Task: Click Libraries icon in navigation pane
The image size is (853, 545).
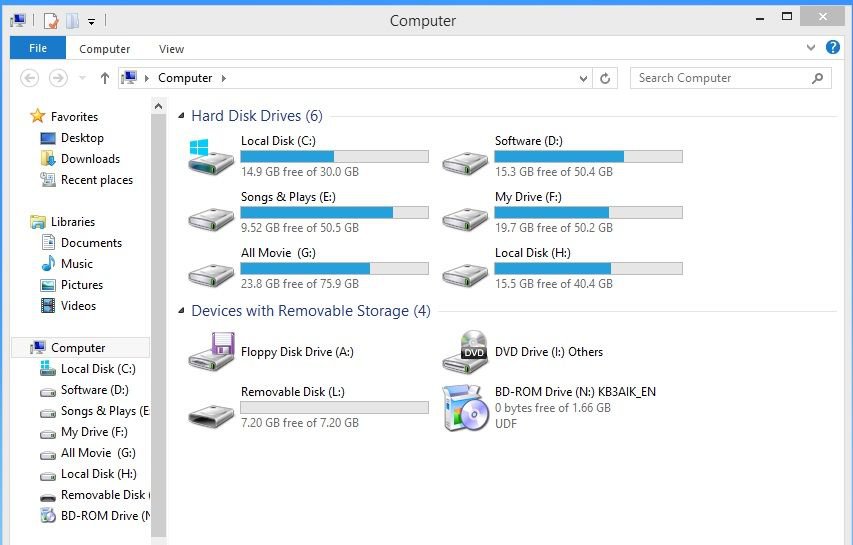Action: coord(38,222)
